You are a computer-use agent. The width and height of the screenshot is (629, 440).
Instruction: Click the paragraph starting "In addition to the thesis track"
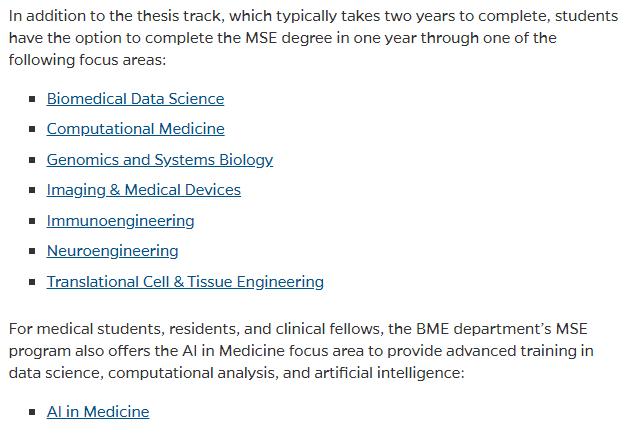click(x=313, y=38)
